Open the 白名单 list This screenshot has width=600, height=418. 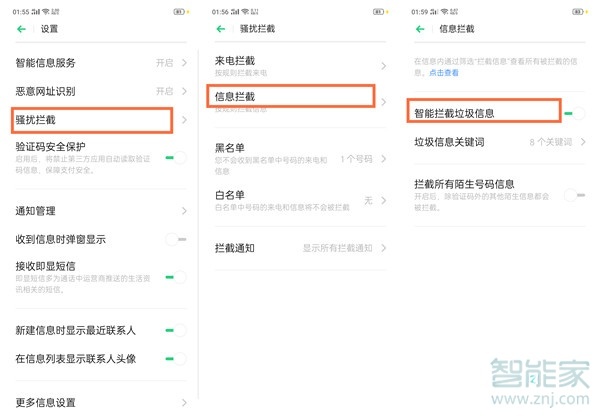click(300, 200)
